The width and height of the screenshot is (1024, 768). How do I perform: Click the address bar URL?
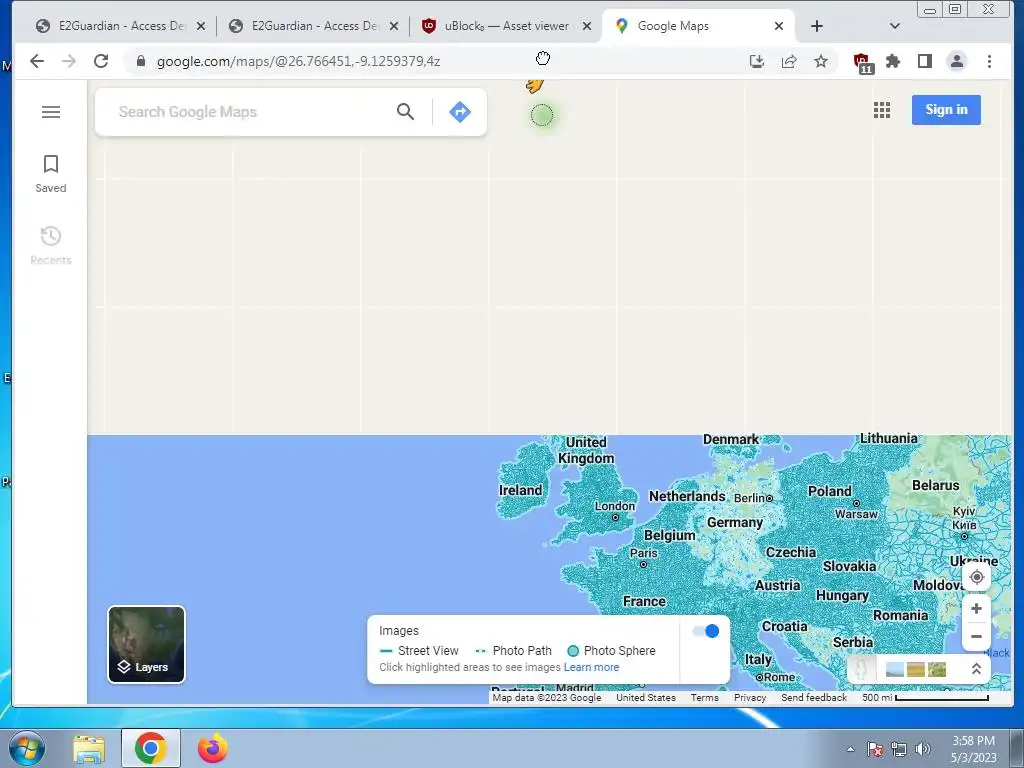coord(298,61)
